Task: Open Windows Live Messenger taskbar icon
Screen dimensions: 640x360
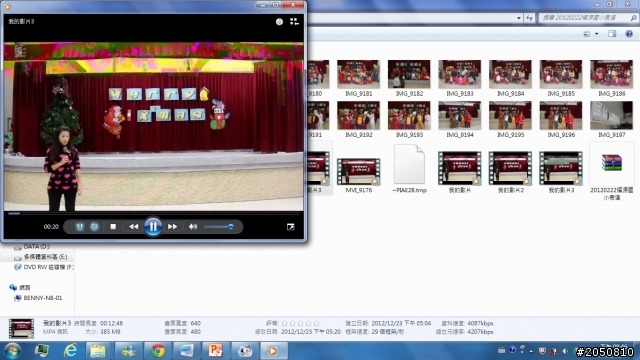Action: [128, 351]
